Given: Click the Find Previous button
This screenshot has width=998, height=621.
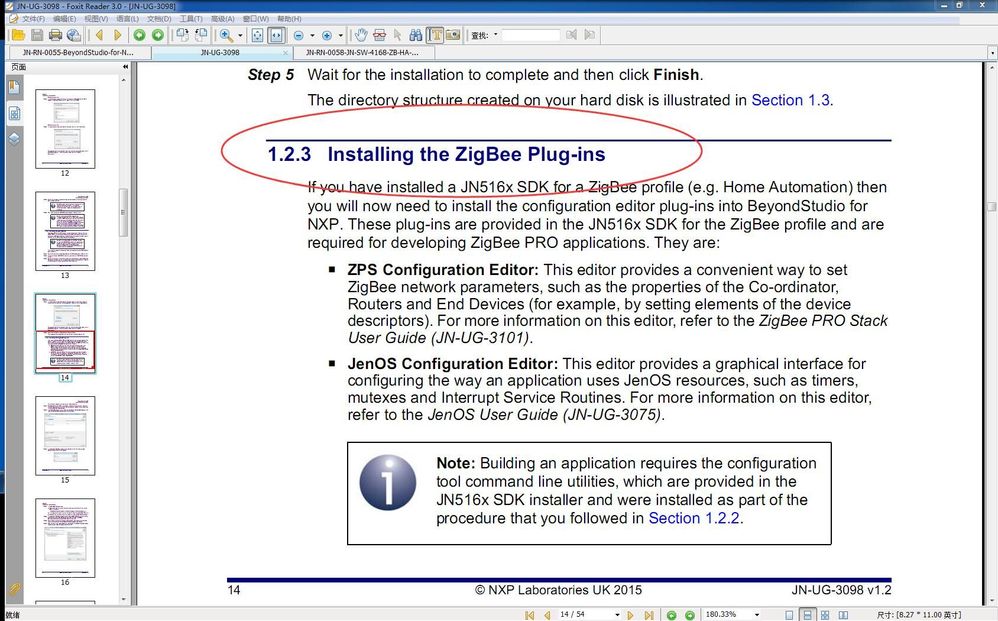Looking at the screenshot, I should [572, 35].
